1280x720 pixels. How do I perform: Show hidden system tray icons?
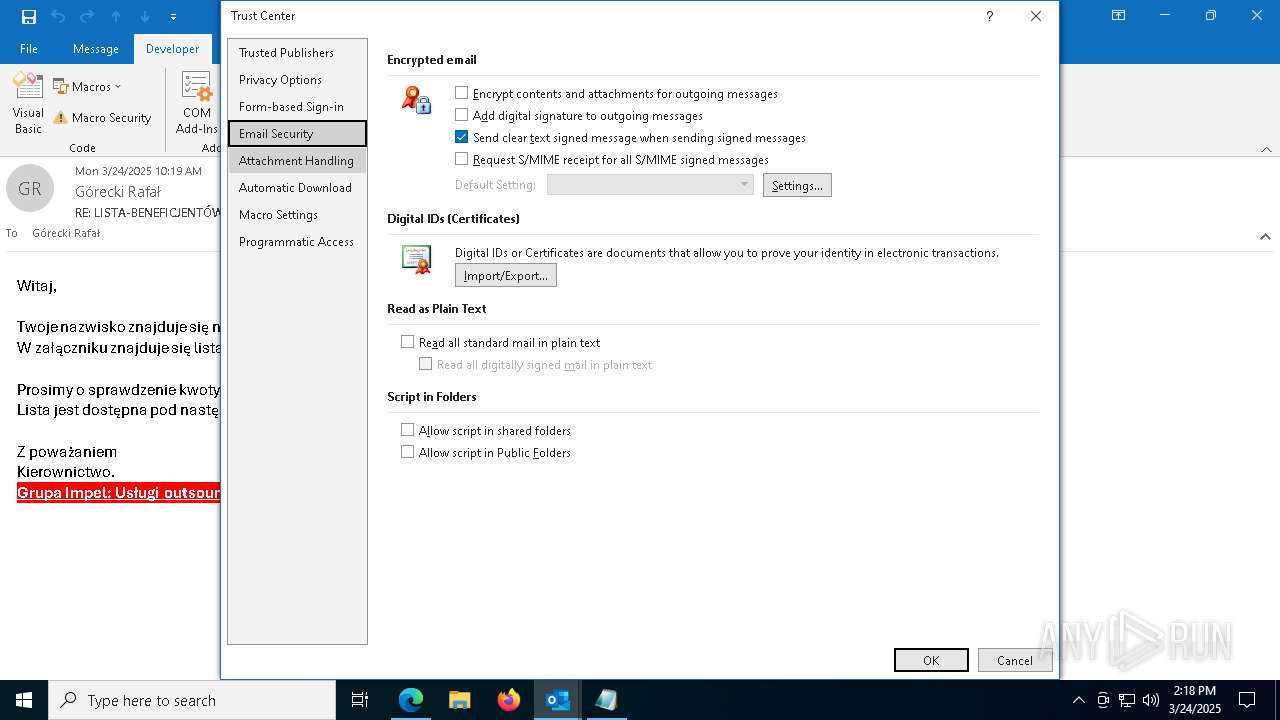coord(1078,700)
